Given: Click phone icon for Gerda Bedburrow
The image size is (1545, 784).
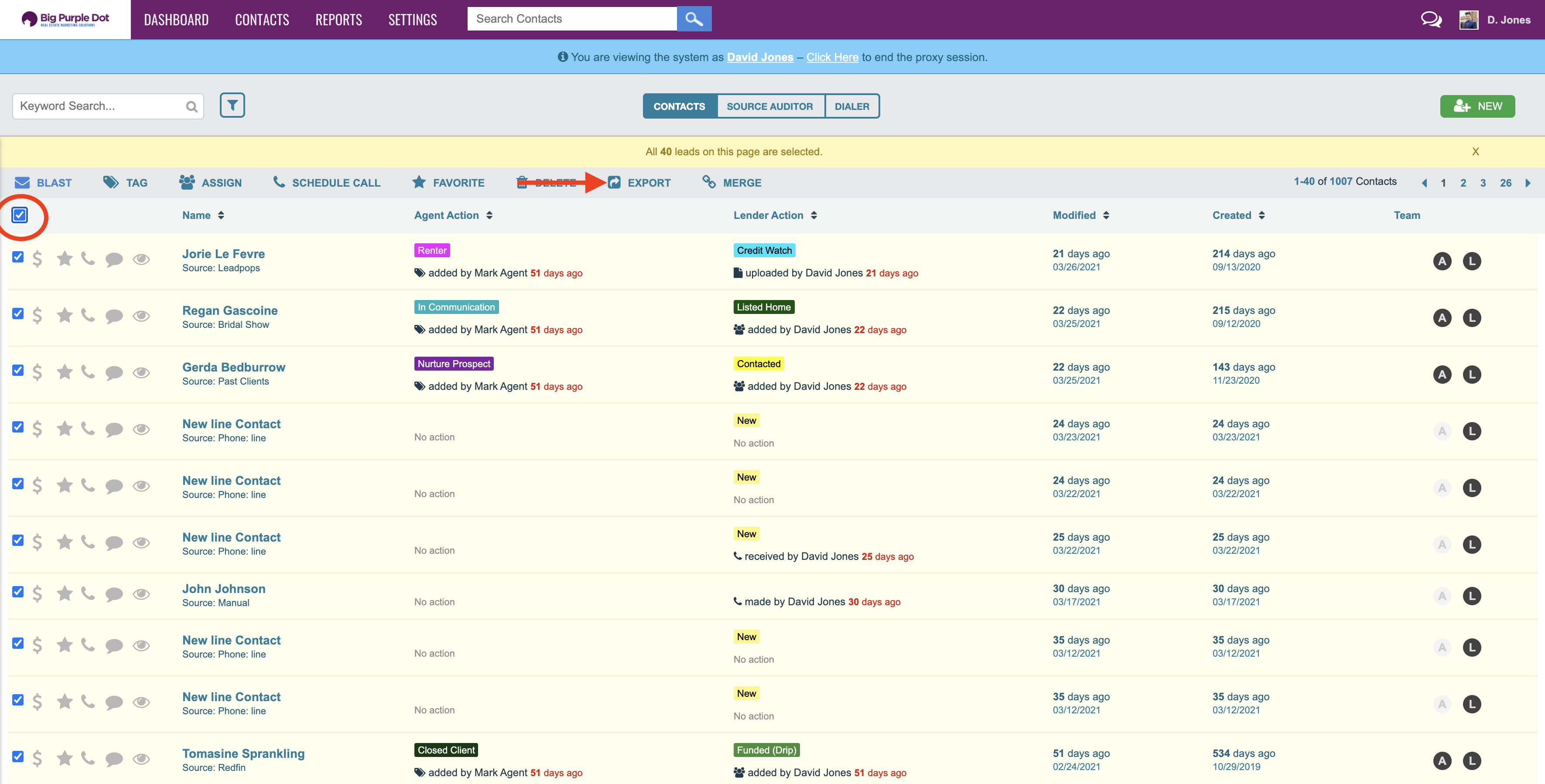Looking at the screenshot, I should click(x=88, y=372).
